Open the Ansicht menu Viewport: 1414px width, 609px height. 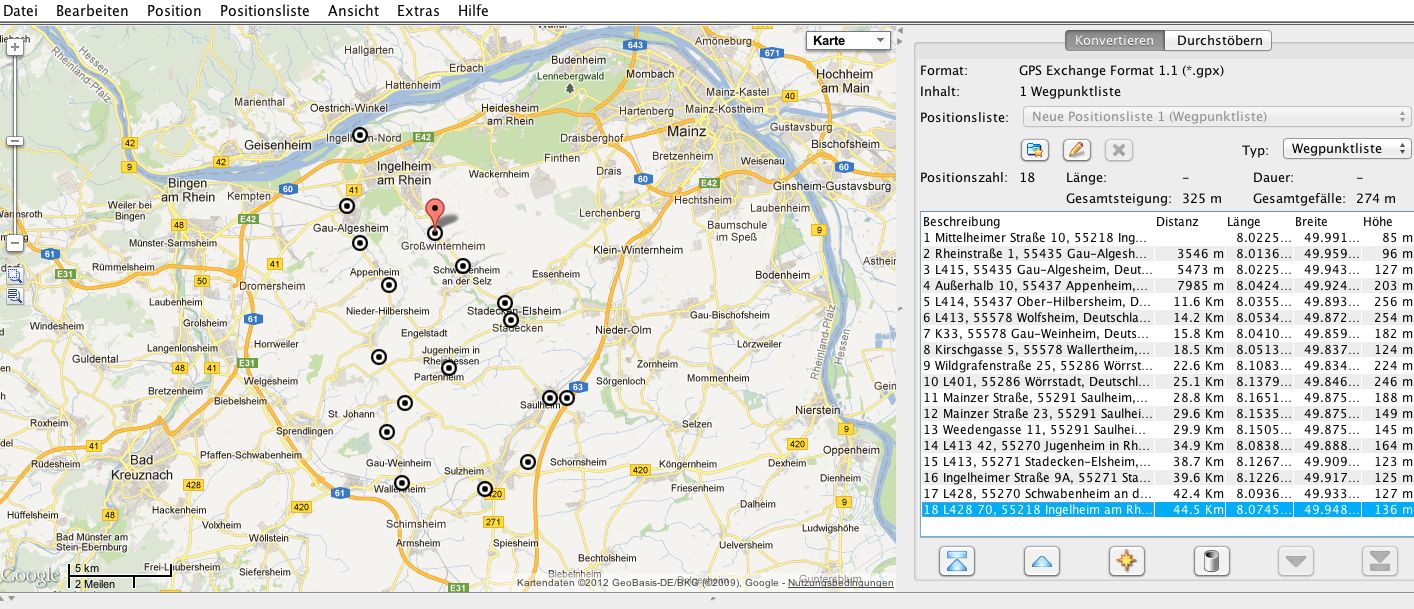(x=353, y=10)
